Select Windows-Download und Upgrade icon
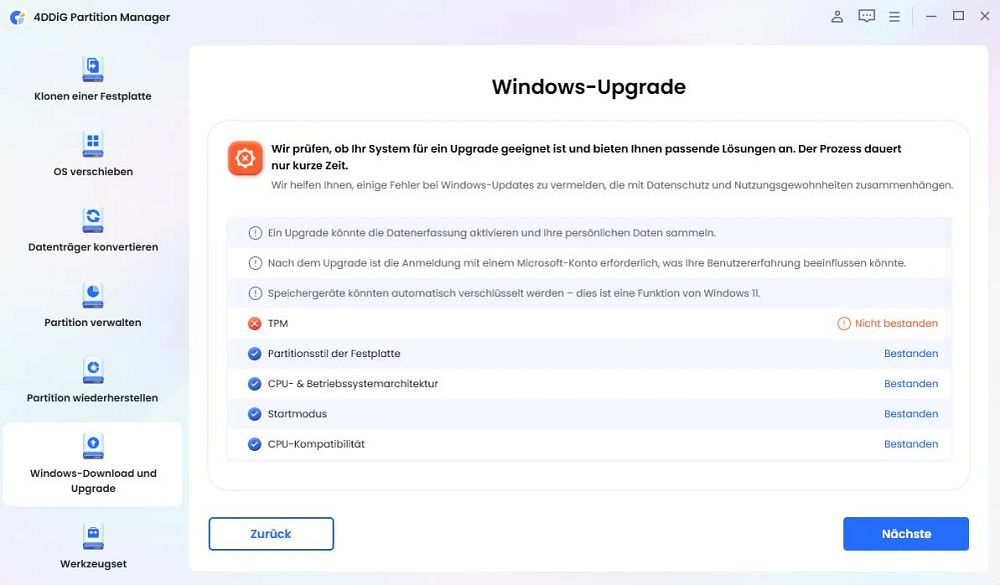The height and width of the screenshot is (585, 1000). tap(93, 446)
